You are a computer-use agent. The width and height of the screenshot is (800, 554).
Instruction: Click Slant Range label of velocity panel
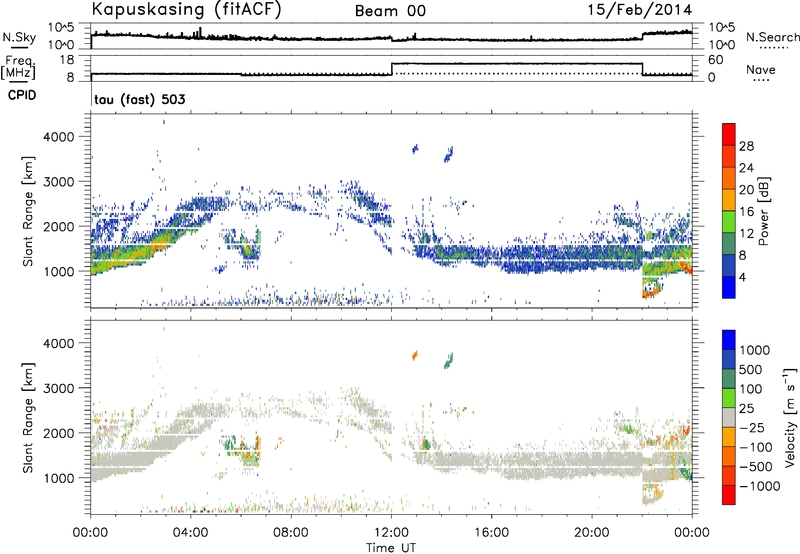pyautogui.click(x=28, y=418)
